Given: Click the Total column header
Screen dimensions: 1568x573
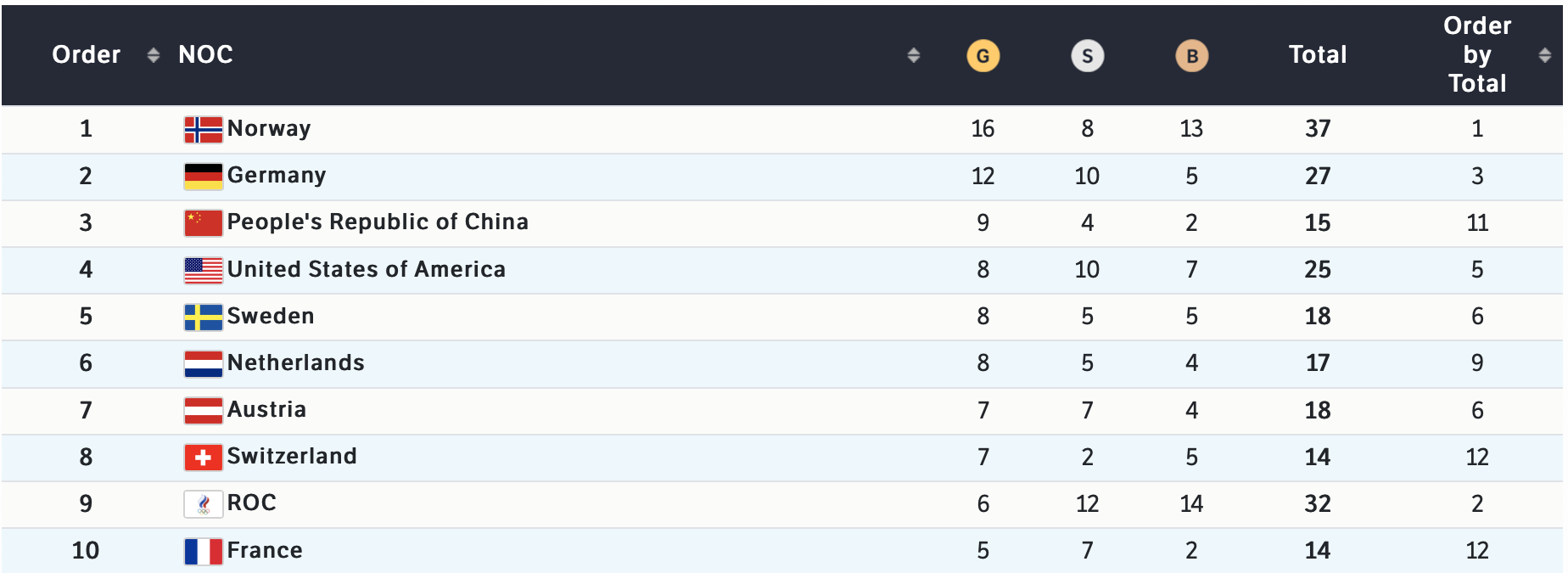Looking at the screenshot, I should (x=1317, y=55).
